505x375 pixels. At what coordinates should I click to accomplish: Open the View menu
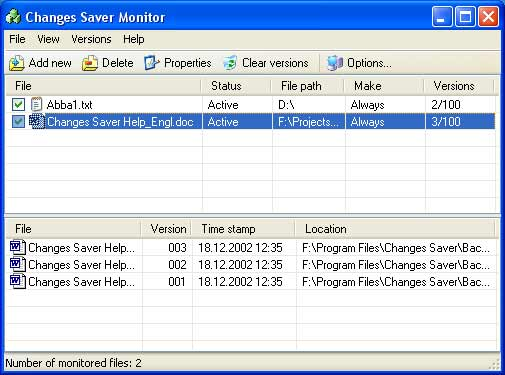48,39
